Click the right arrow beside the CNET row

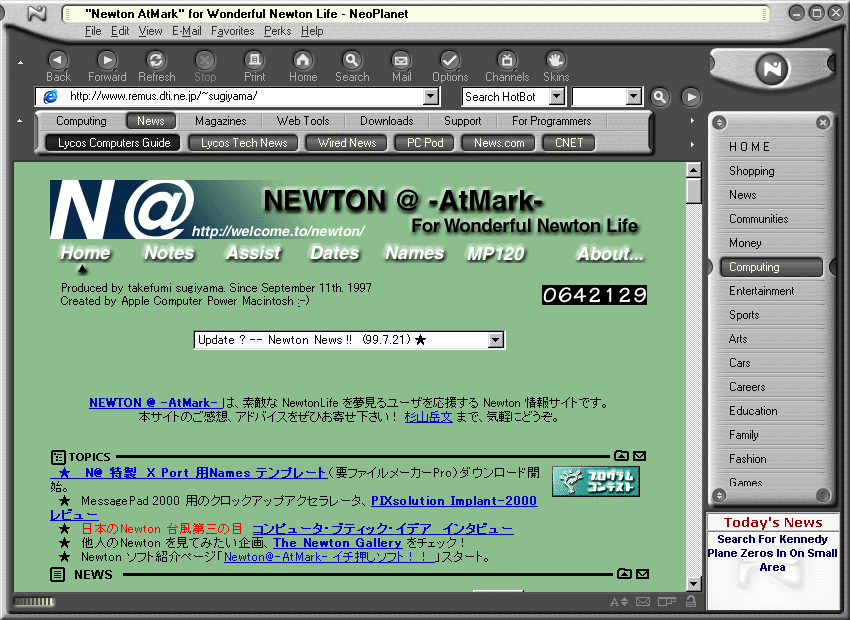click(x=692, y=144)
